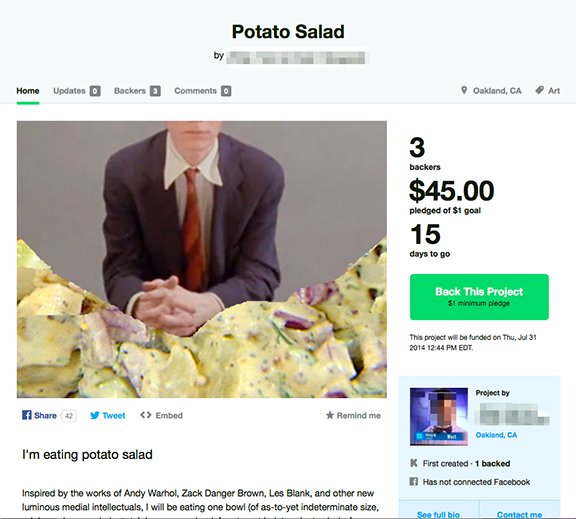Open the Backers tab
Screen dimensions: 576x519
tap(137, 91)
